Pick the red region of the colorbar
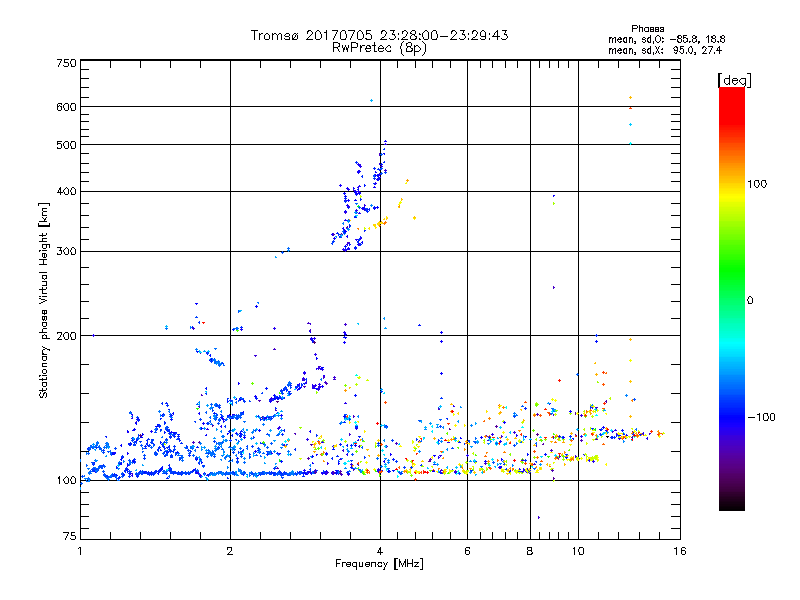 click(732, 105)
